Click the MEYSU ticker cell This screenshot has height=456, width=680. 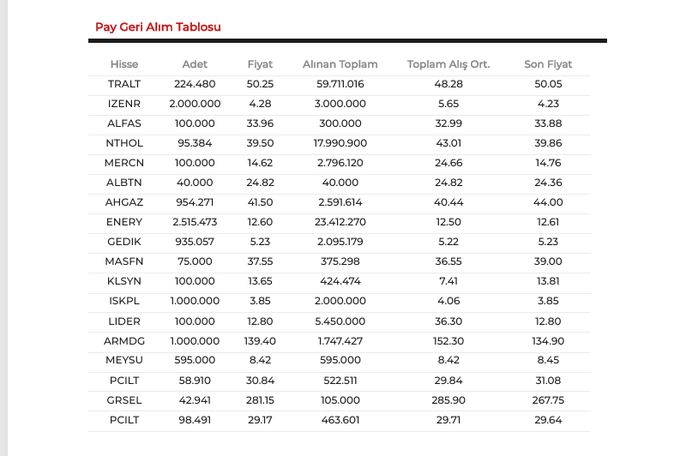coord(124,360)
